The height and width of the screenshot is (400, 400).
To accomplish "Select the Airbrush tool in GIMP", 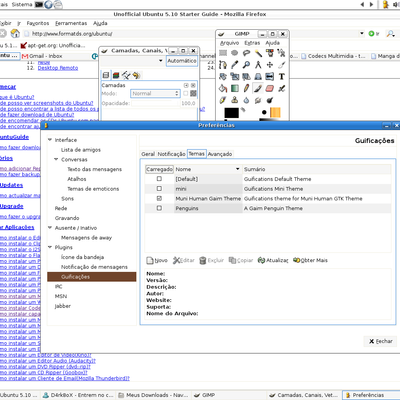I will [x=282, y=88].
